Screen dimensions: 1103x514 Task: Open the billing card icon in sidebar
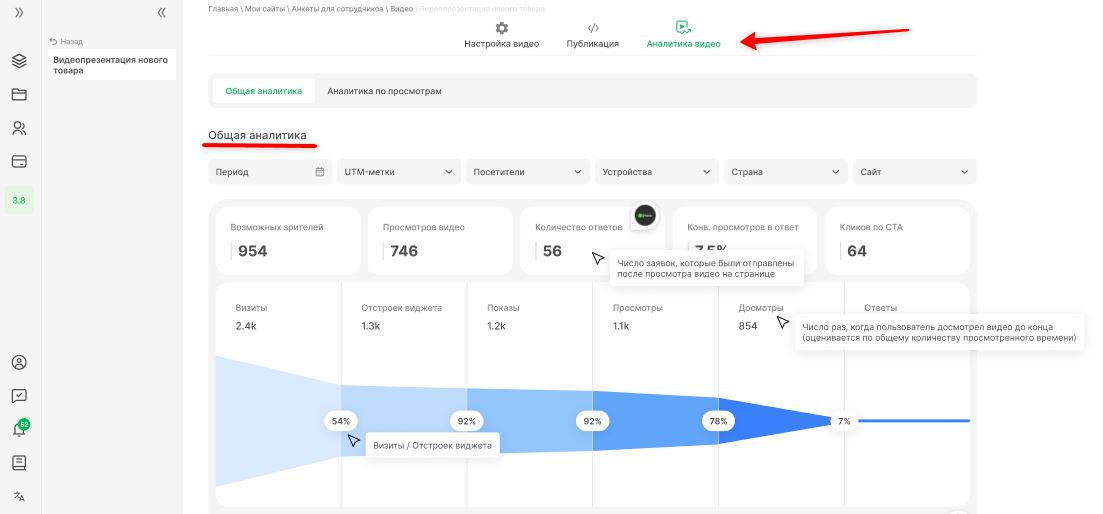coord(19,162)
